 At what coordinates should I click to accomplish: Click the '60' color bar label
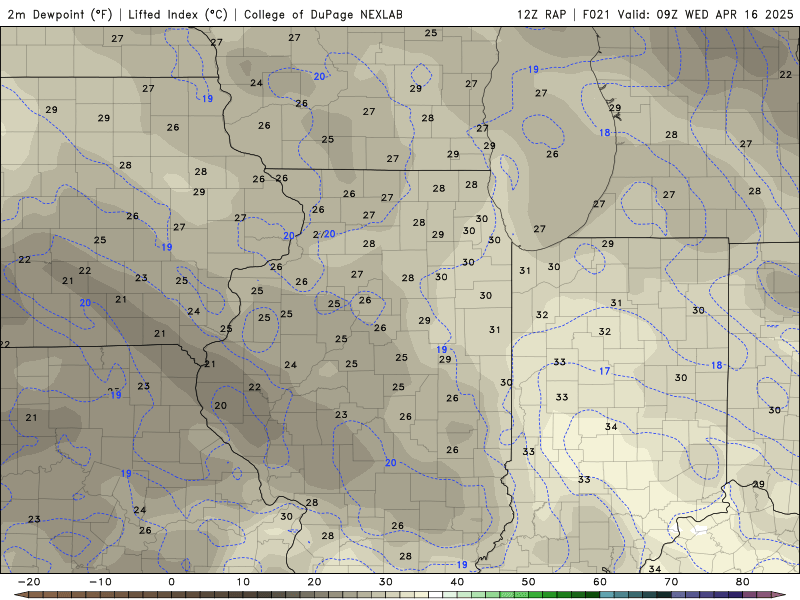coord(600,582)
